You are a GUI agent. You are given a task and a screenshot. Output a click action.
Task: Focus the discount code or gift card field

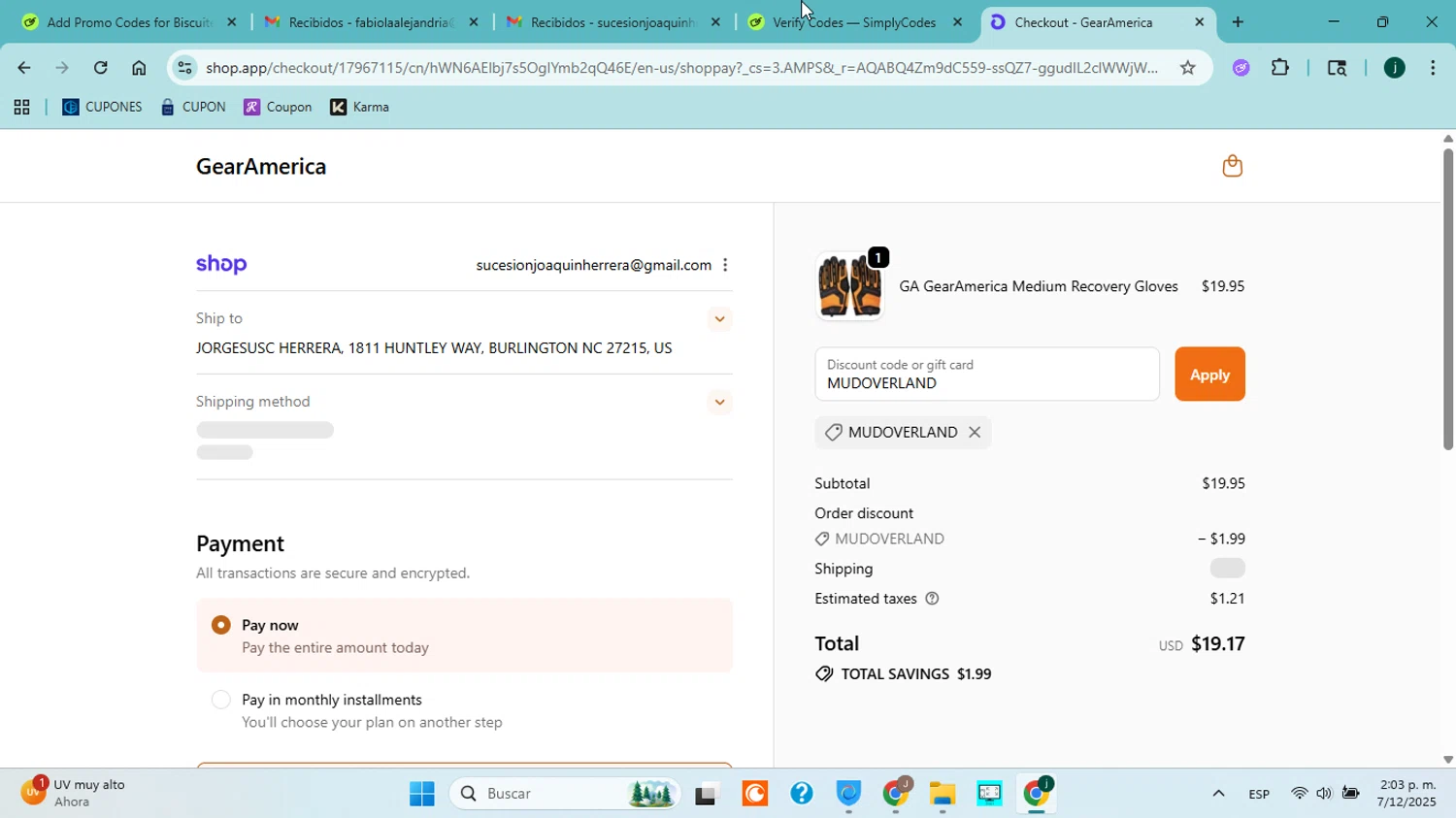point(987,375)
